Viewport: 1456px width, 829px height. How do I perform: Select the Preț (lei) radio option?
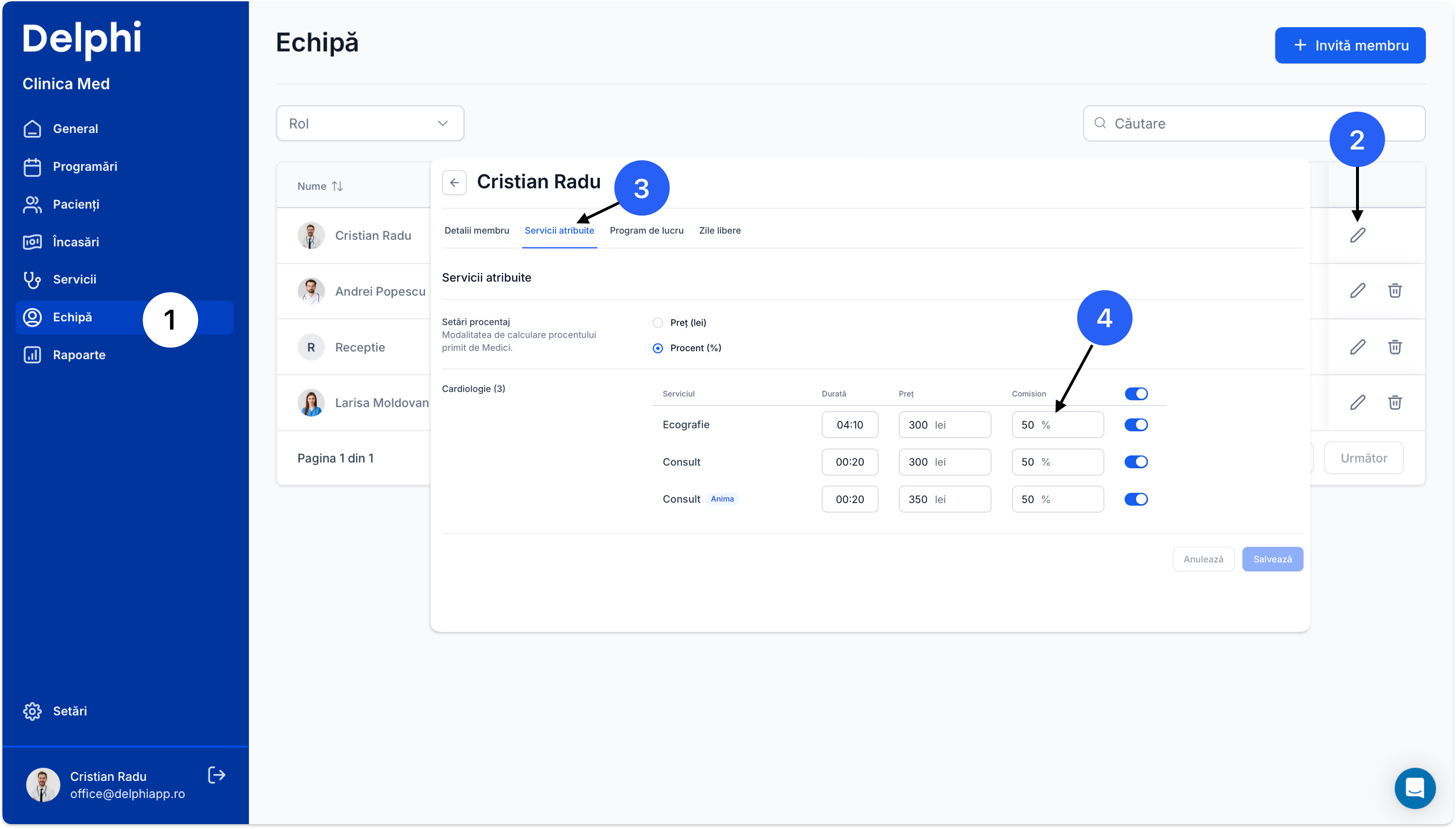coord(658,323)
